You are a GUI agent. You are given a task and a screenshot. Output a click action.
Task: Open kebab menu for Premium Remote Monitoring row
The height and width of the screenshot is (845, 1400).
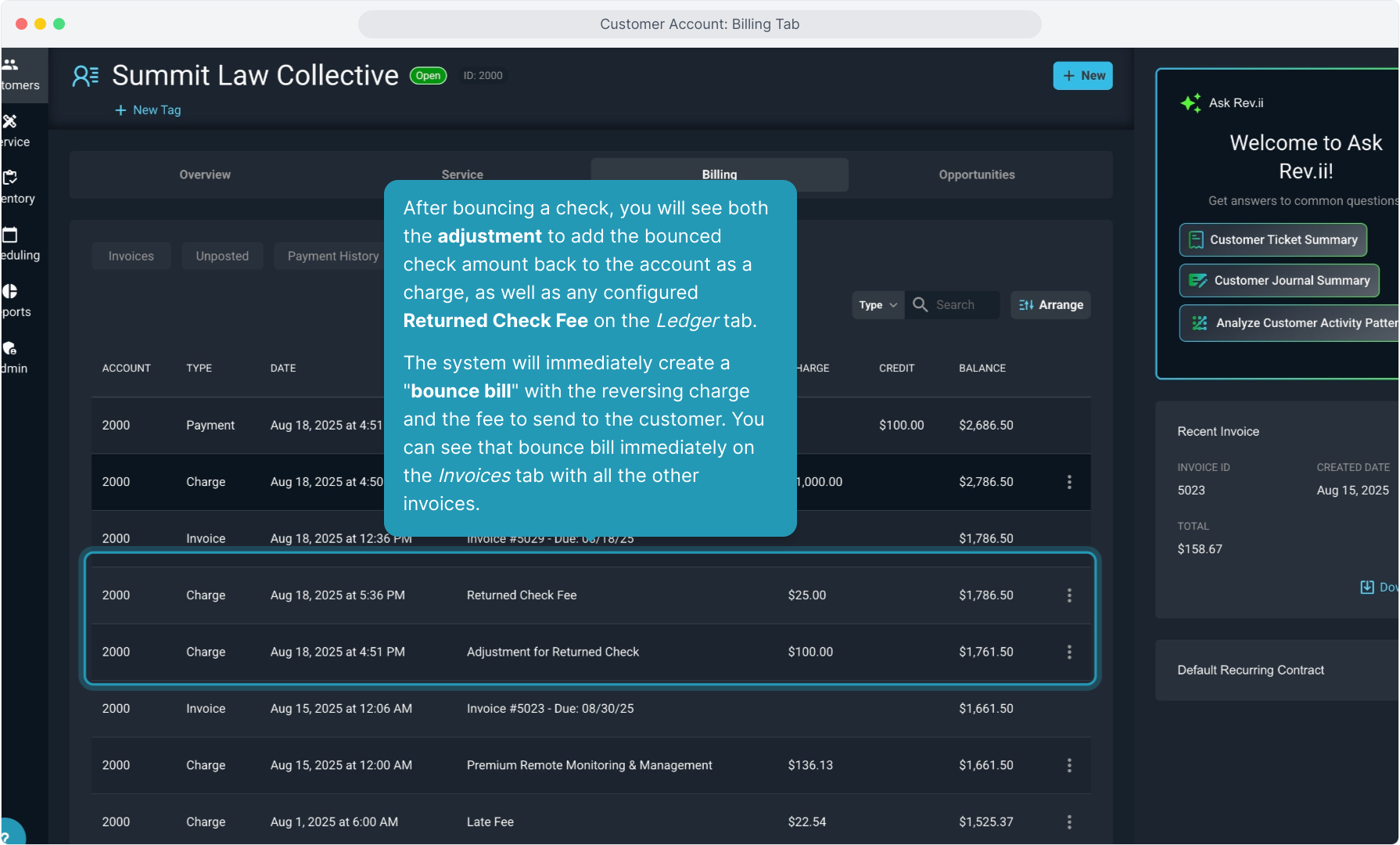1068,765
